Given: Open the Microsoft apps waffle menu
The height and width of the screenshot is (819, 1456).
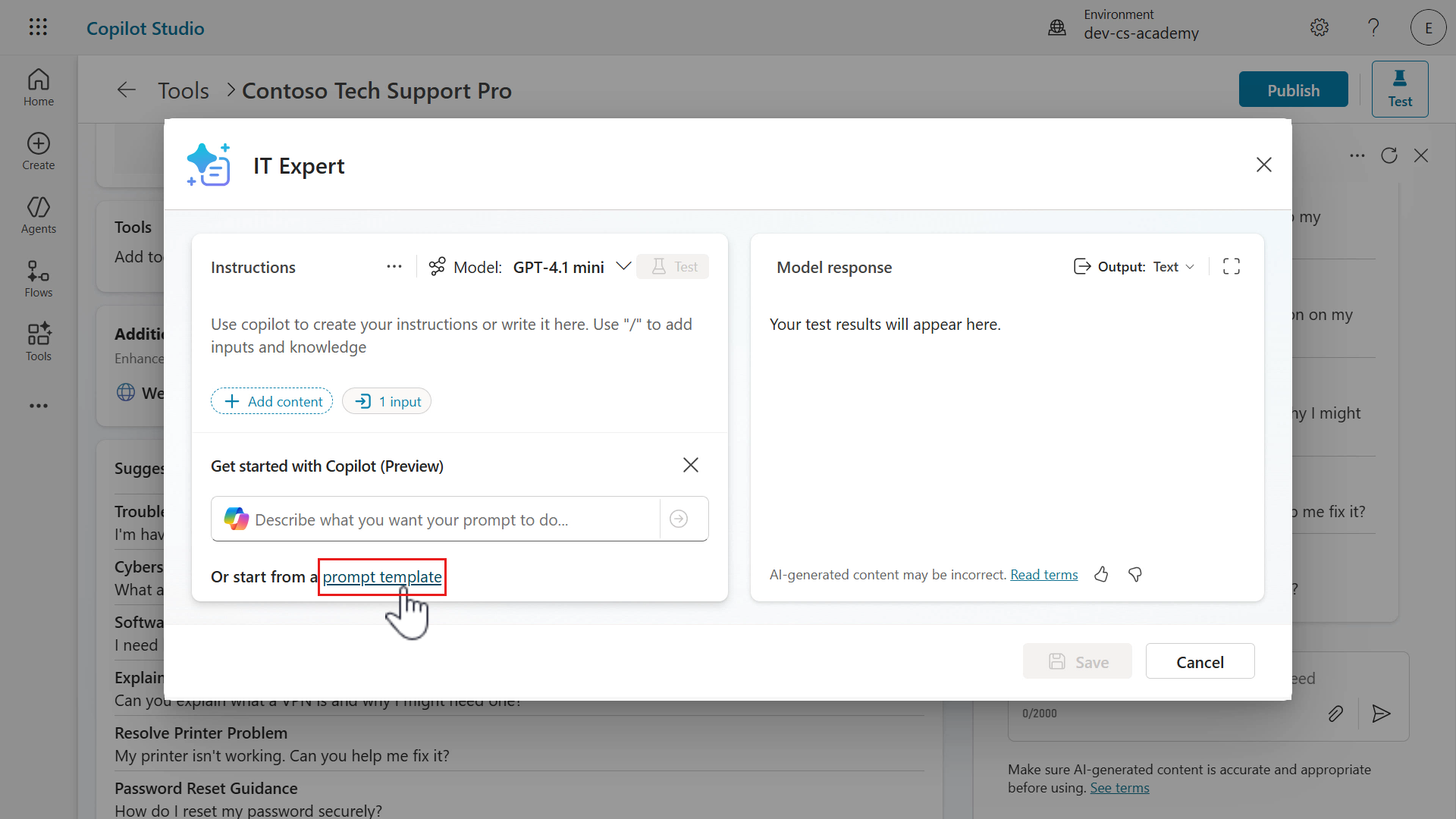Looking at the screenshot, I should click(38, 27).
